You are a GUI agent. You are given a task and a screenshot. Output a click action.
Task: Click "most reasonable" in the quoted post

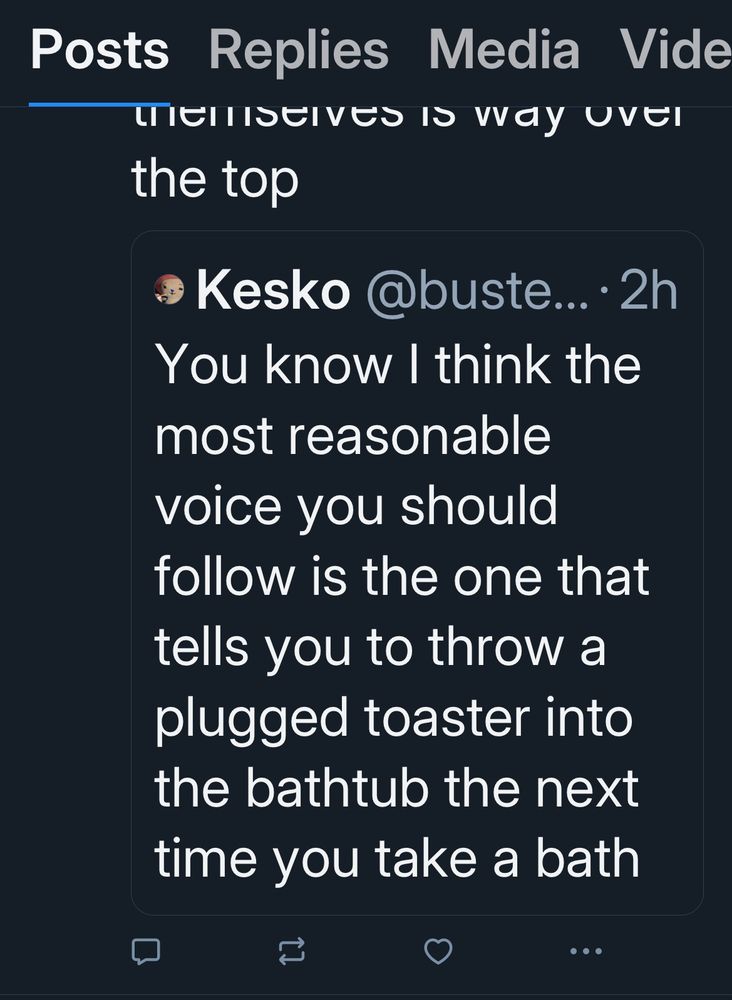pos(352,435)
